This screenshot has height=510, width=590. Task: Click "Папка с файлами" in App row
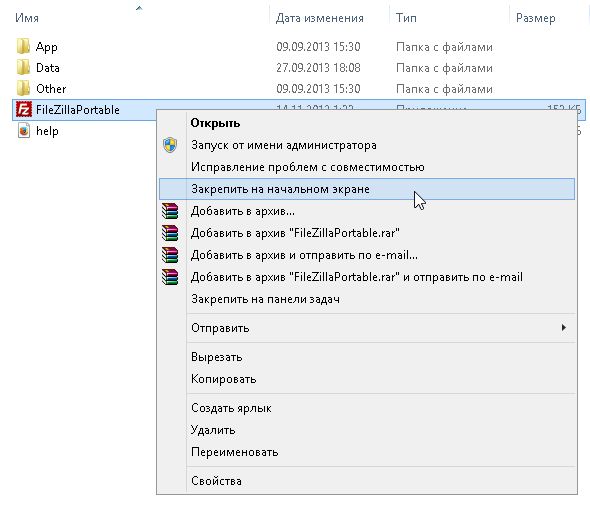[444, 47]
